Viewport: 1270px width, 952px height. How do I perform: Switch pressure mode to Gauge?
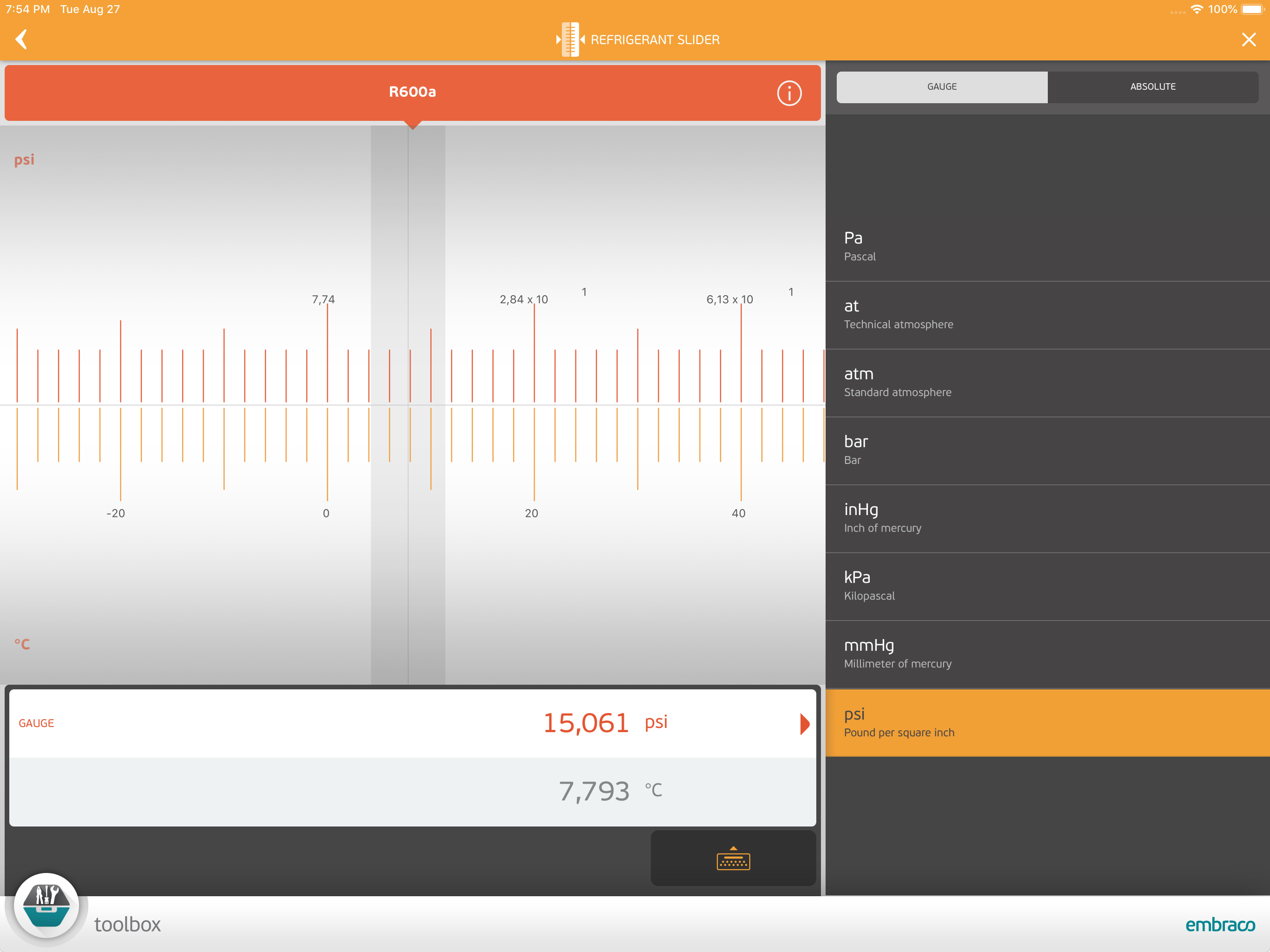(942, 87)
